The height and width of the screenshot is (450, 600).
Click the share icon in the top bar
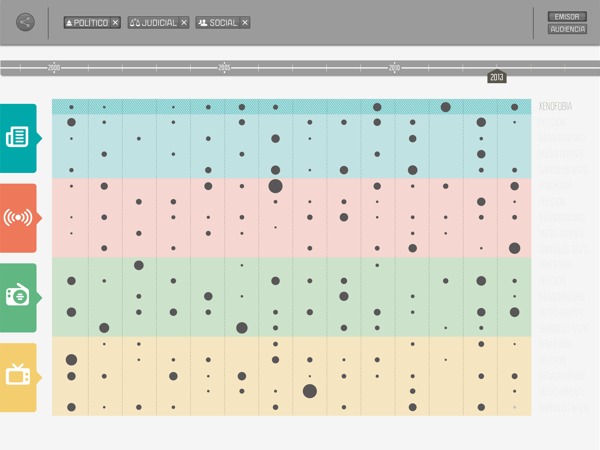[x=25, y=22]
